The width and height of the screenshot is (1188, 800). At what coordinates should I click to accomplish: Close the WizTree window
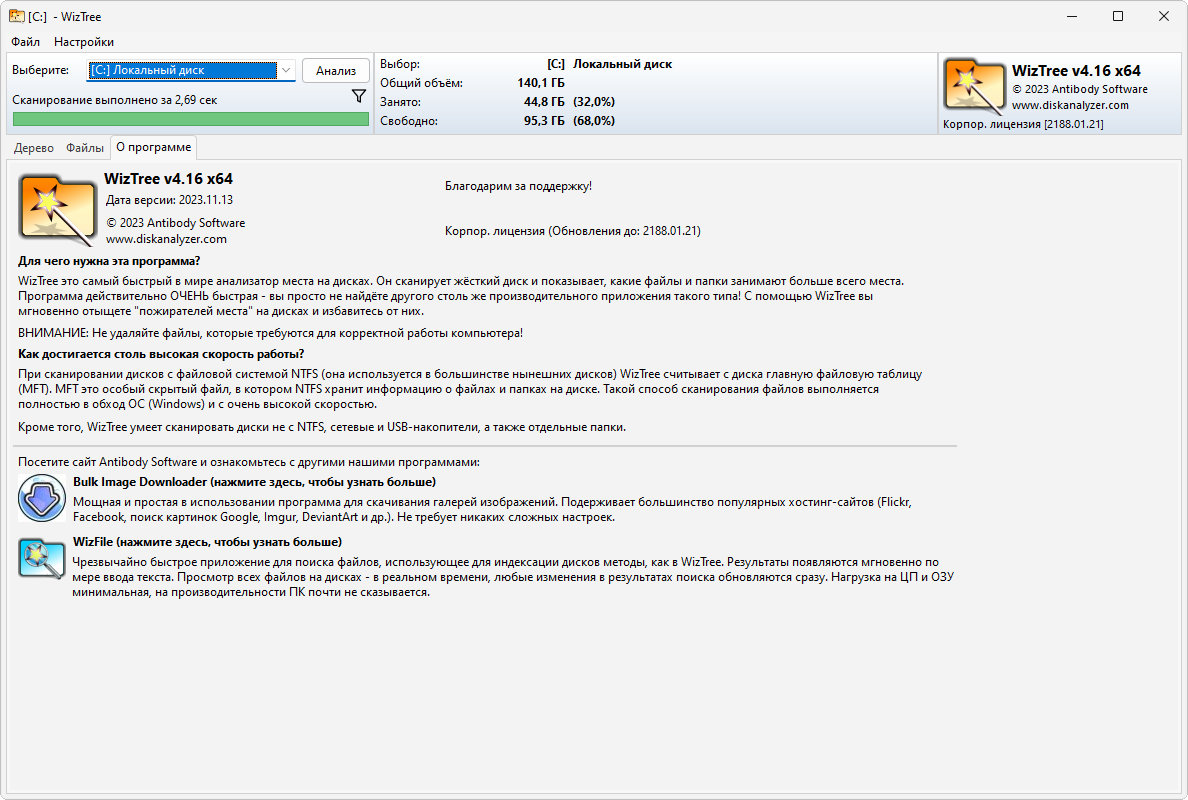(x=1164, y=16)
